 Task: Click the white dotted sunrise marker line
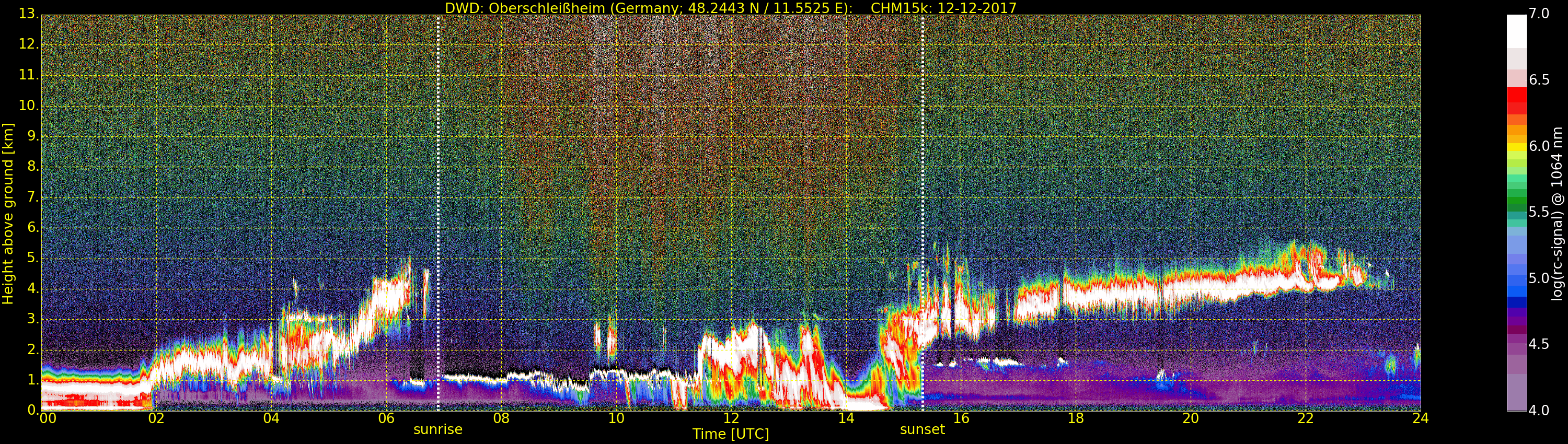pos(439,213)
